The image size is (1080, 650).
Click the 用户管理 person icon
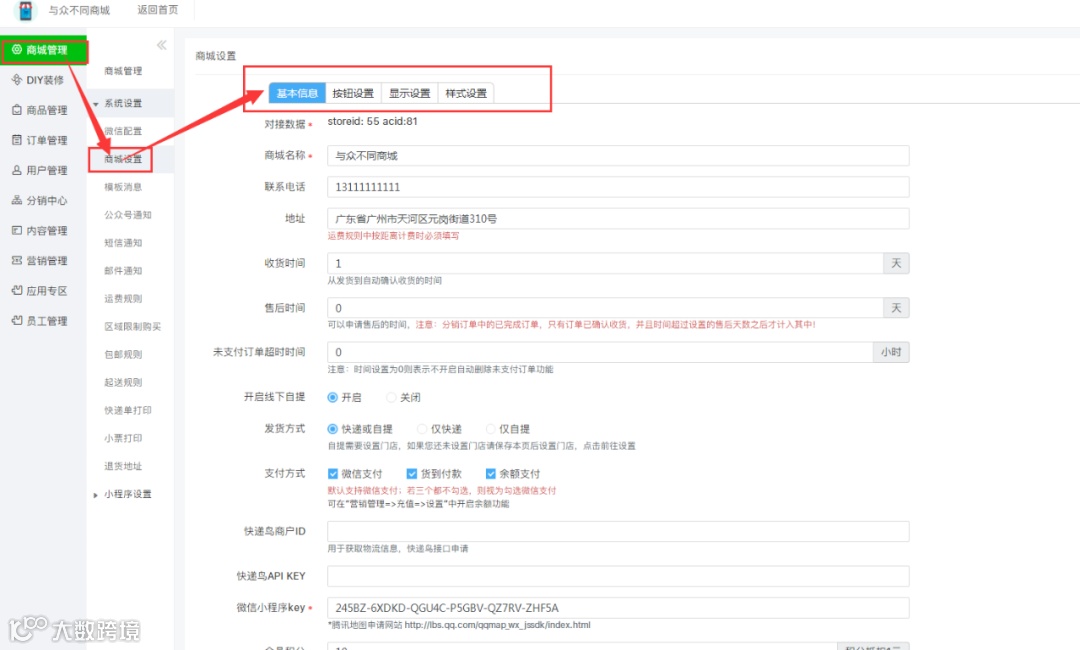17,170
